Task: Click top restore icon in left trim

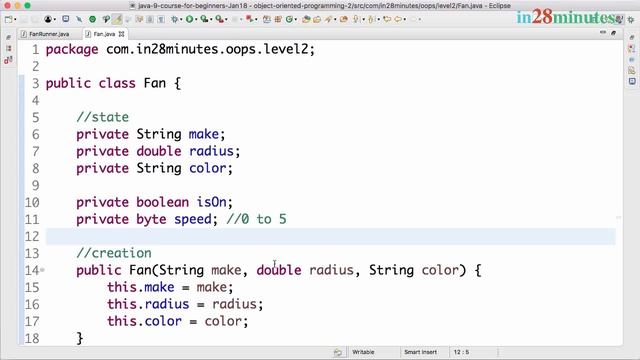Action: pyautogui.click(x=9, y=37)
